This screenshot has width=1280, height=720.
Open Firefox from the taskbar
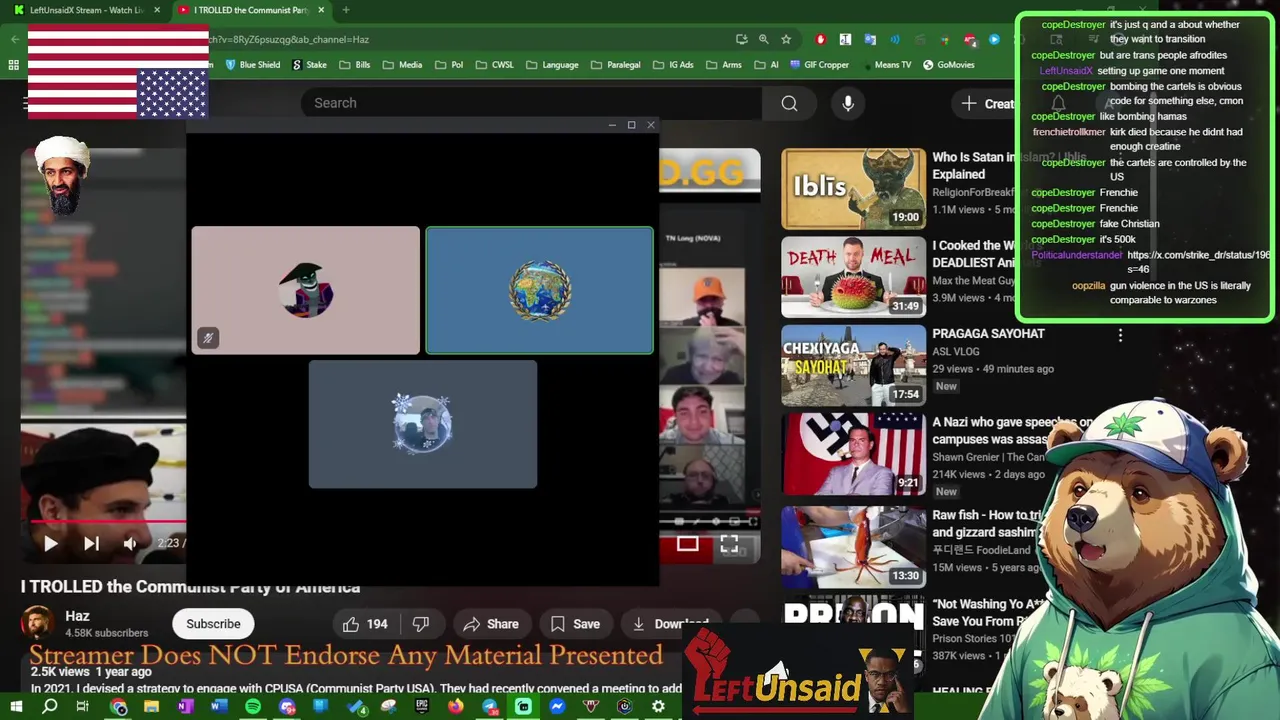(456, 707)
